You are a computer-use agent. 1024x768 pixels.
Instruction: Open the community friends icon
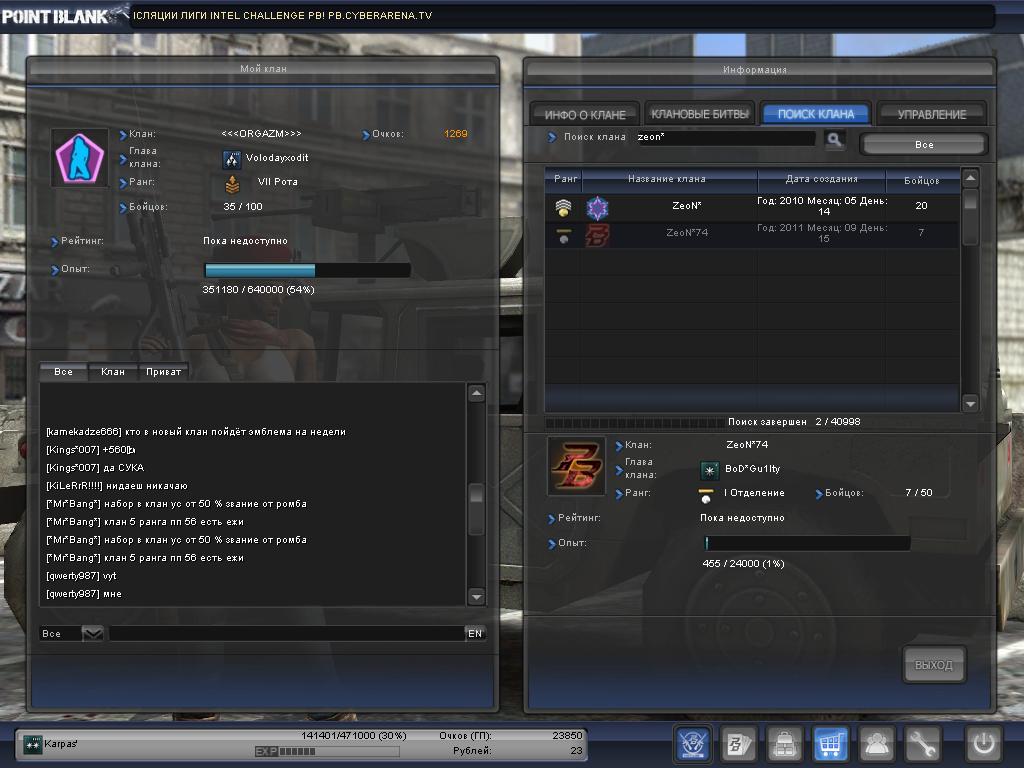[877, 743]
